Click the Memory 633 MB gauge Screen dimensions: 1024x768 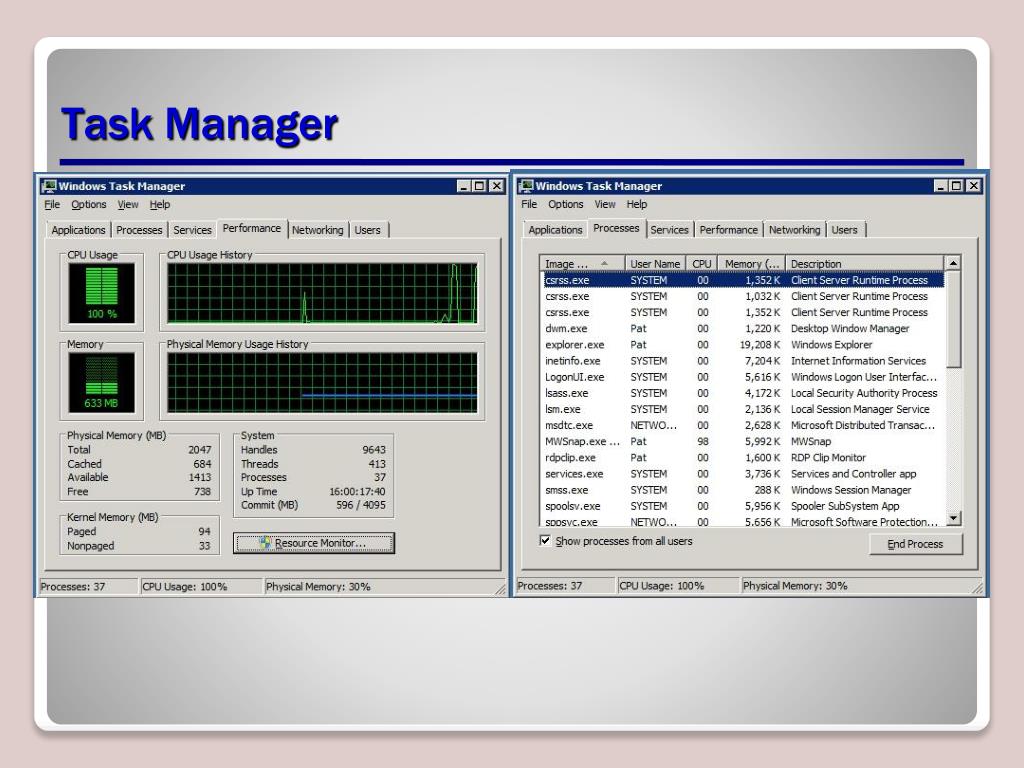[x=102, y=383]
